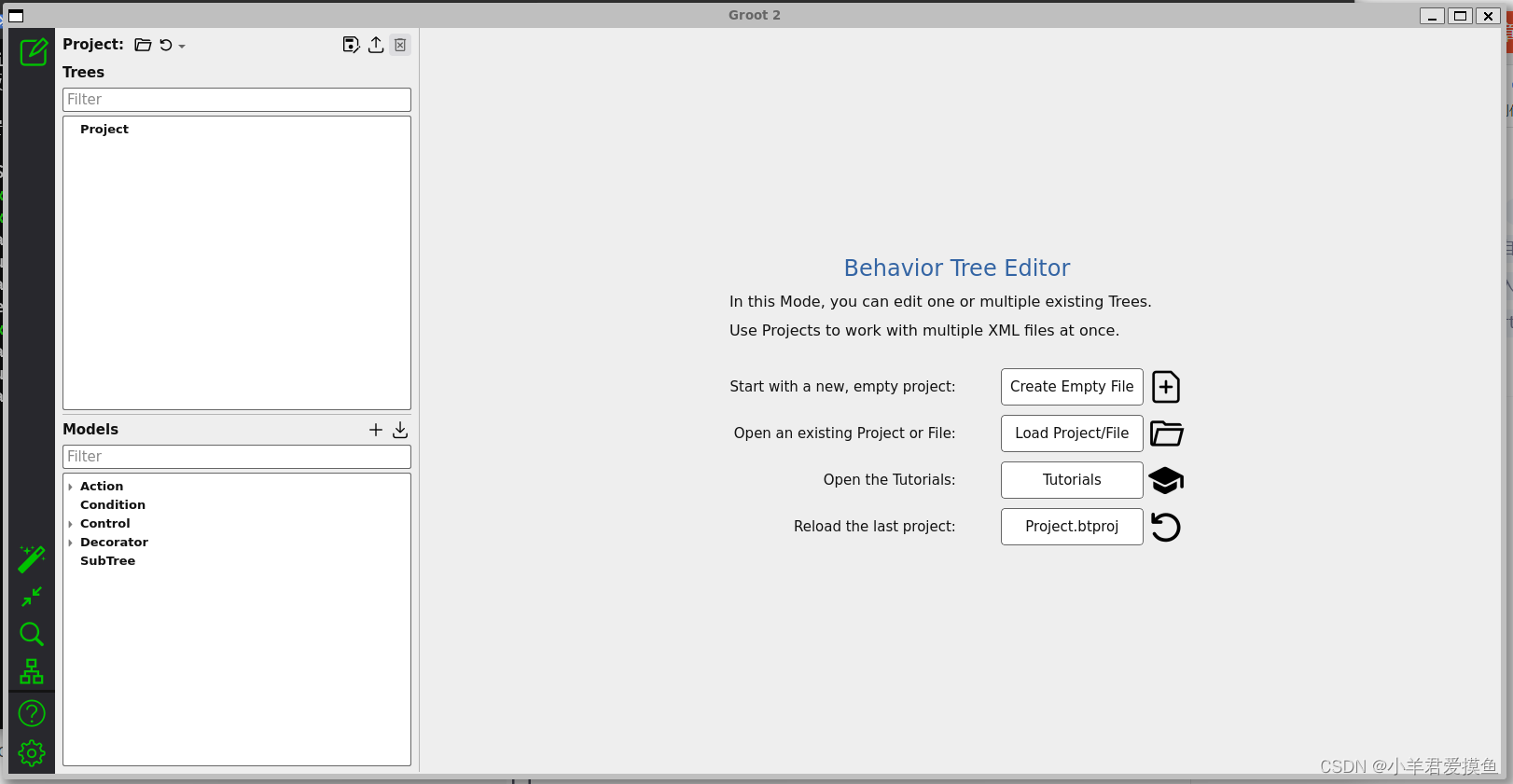Click the reload recent project icon
The width and height of the screenshot is (1513, 784).
(x=166, y=45)
